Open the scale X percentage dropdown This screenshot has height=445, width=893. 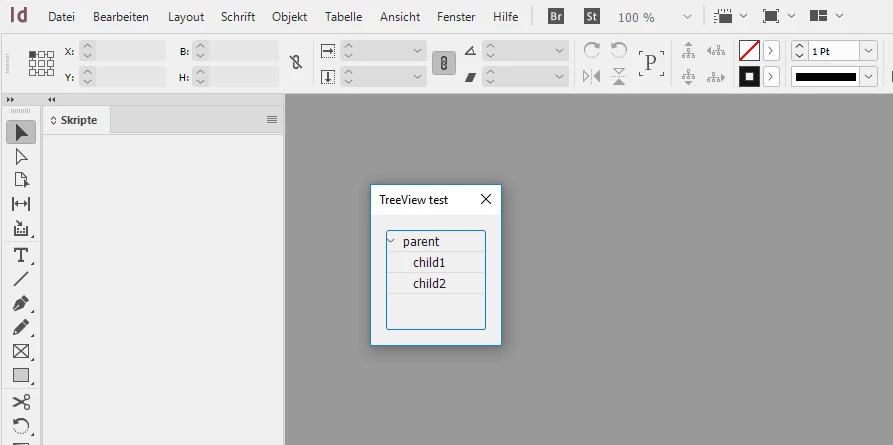(417, 51)
